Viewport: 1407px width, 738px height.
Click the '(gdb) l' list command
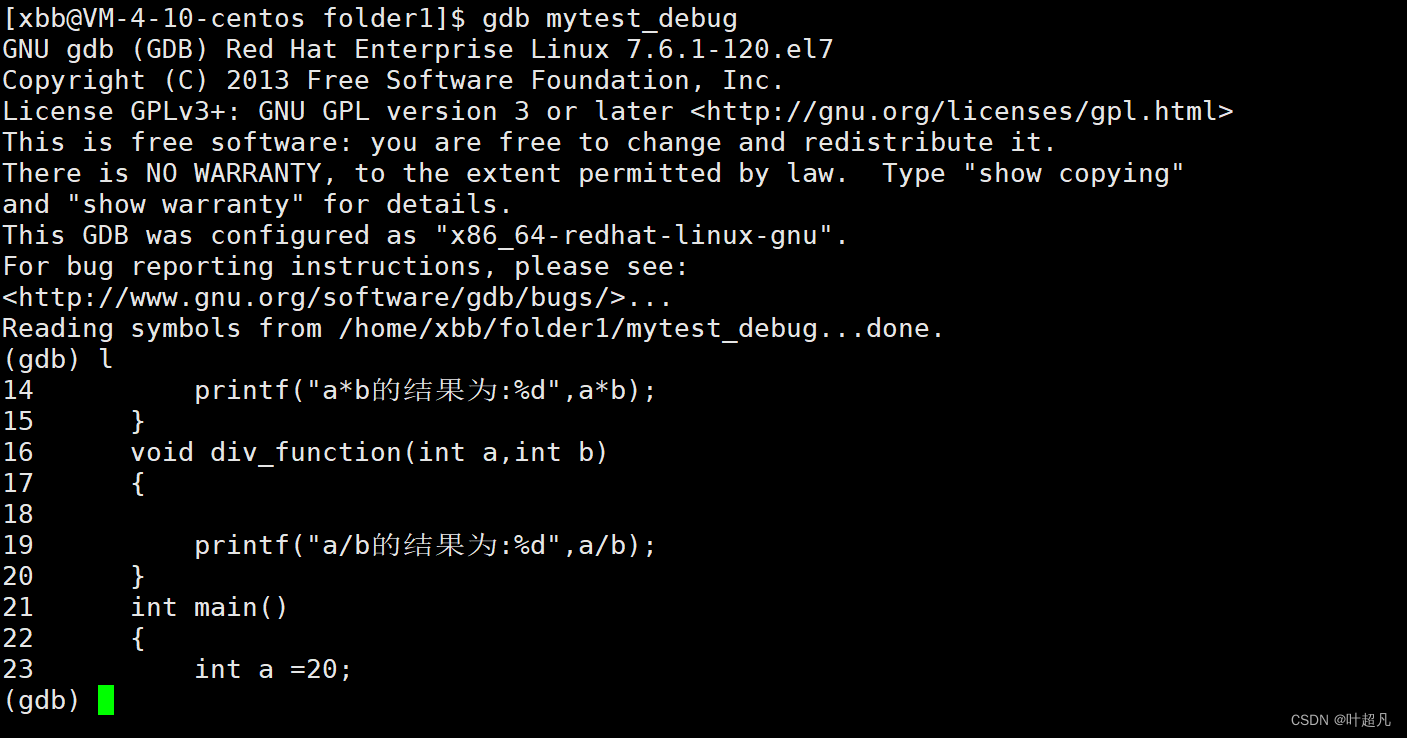point(58,359)
